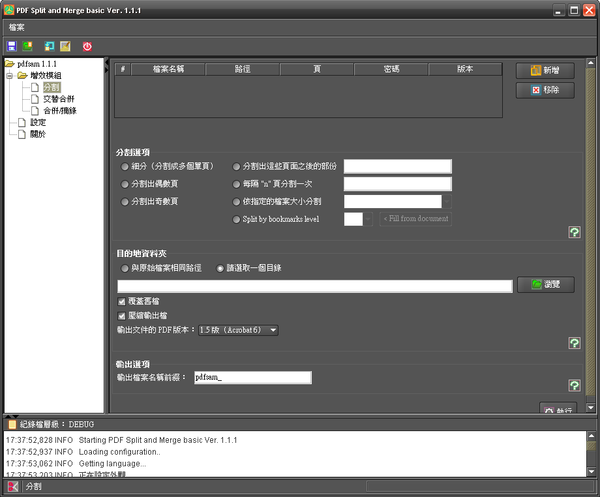Toggle the 壓縮輸出檔 compress checkbox
Image resolution: width=600 pixels, height=497 pixels.
coord(122,316)
